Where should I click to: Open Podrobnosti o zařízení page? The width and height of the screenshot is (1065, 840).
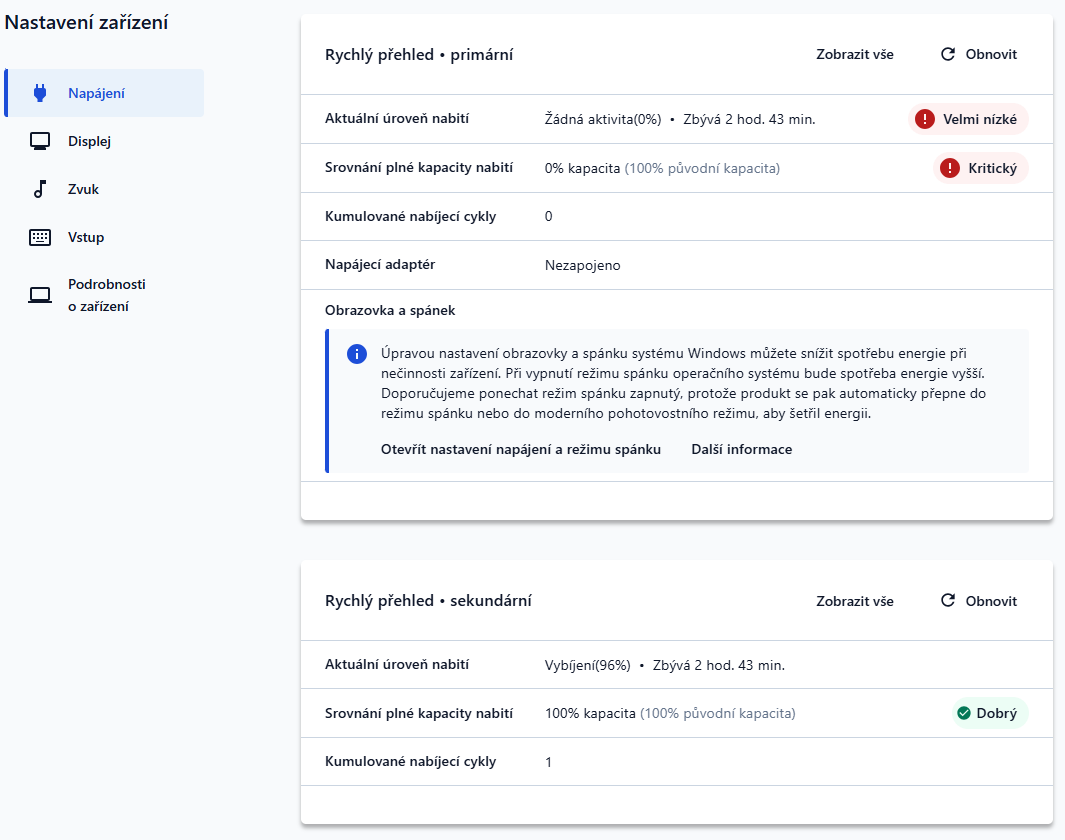pos(106,295)
